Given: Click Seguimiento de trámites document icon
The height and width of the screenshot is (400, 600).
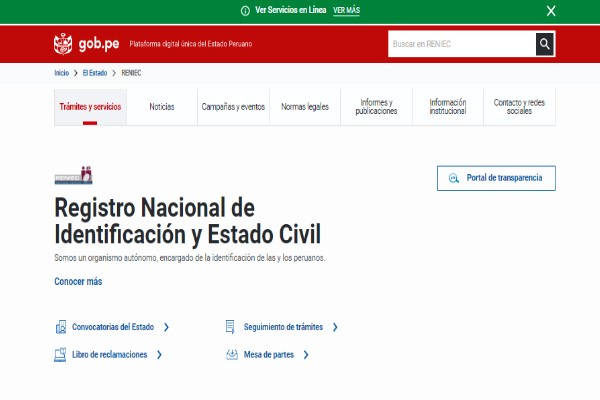Looking at the screenshot, I should point(230,327).
